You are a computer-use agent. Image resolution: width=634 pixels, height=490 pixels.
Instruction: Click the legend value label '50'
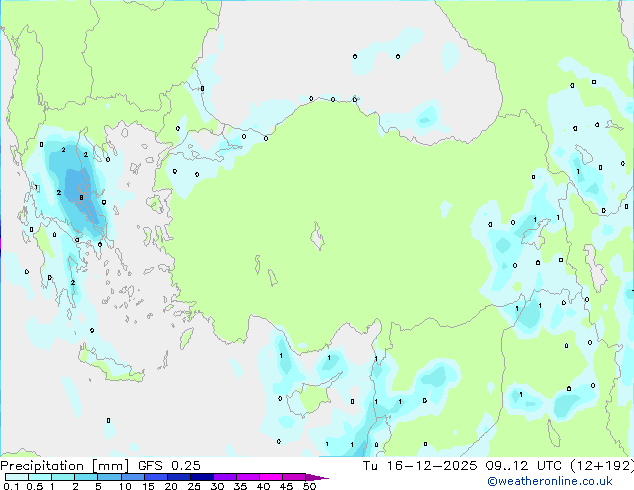[309, 486]
